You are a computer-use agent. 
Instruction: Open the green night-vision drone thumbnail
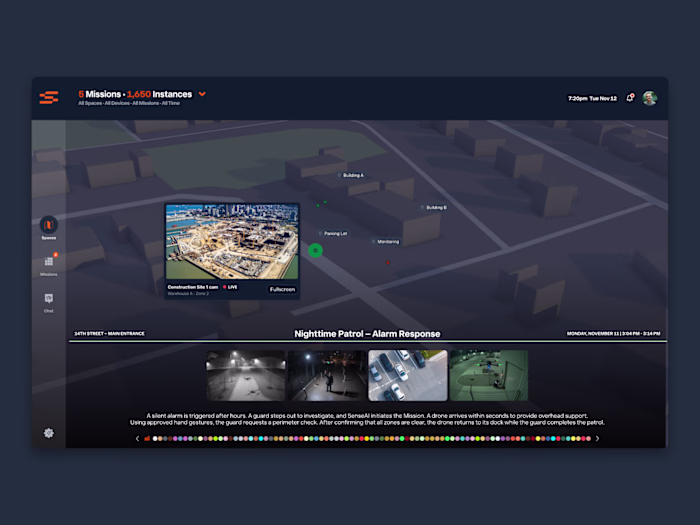489,375
